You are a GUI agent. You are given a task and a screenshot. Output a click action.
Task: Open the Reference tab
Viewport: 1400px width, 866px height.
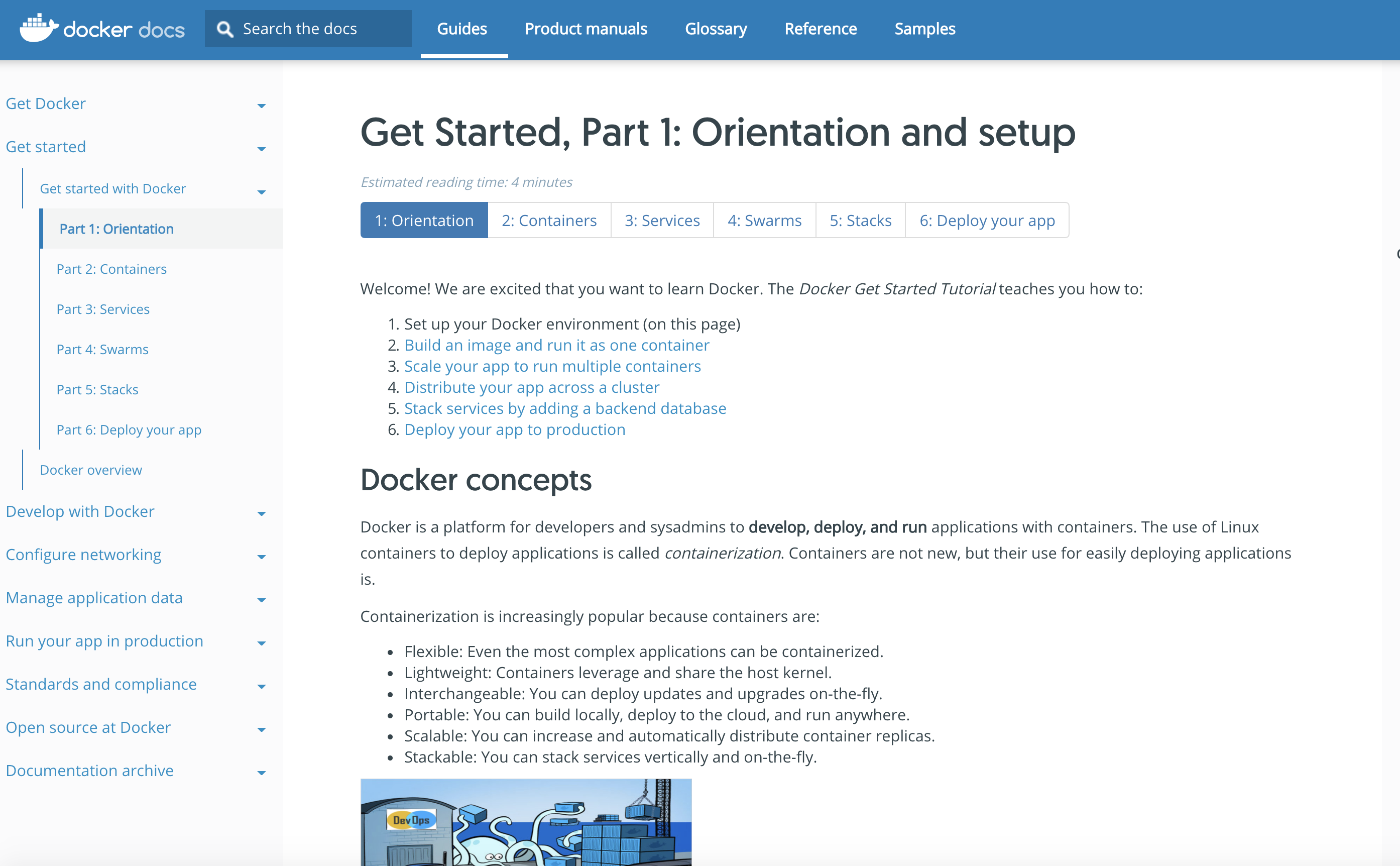tap(821, 29)
